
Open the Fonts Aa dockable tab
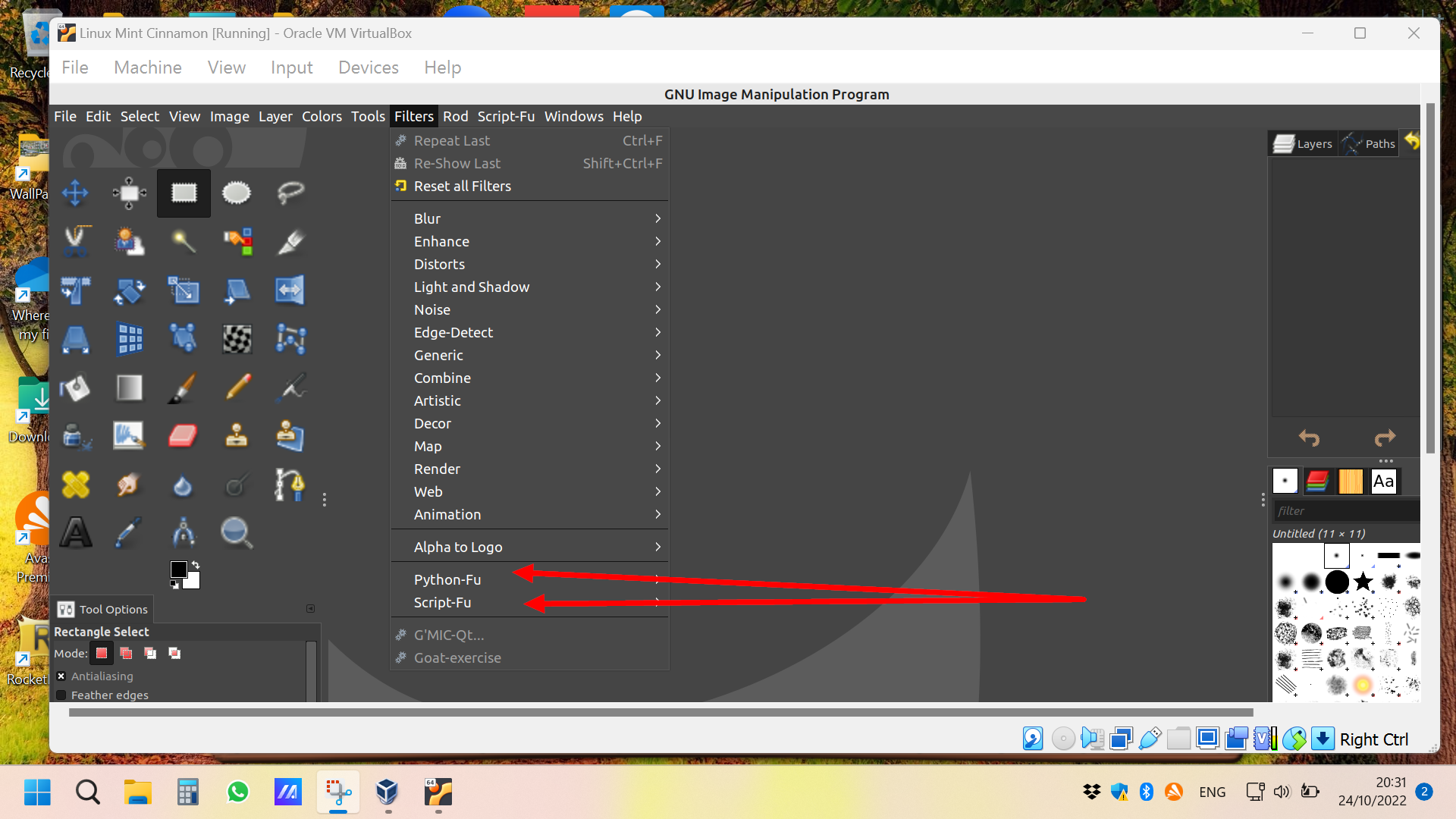(1384, 482)
